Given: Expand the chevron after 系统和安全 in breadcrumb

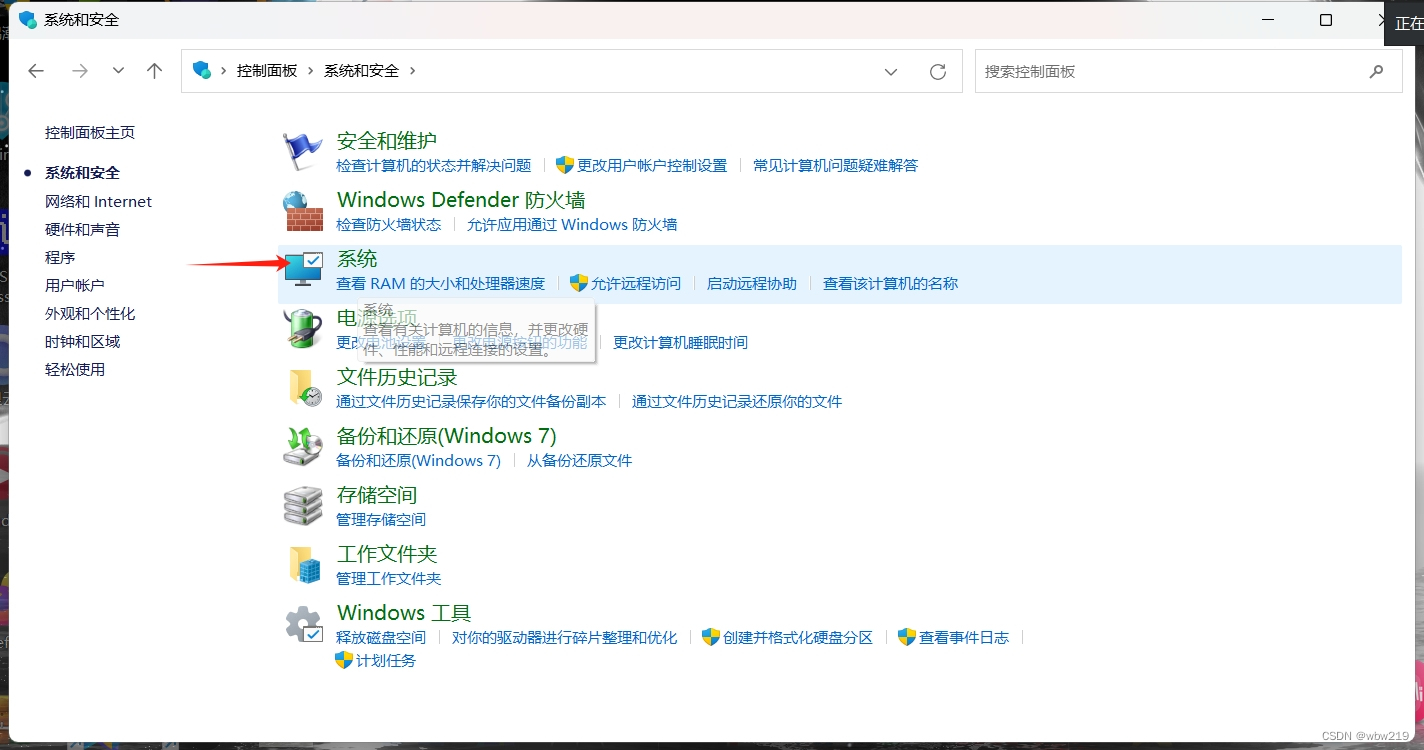Looking at the screenshot, I should pyautogui.click(x=412, y=71).
